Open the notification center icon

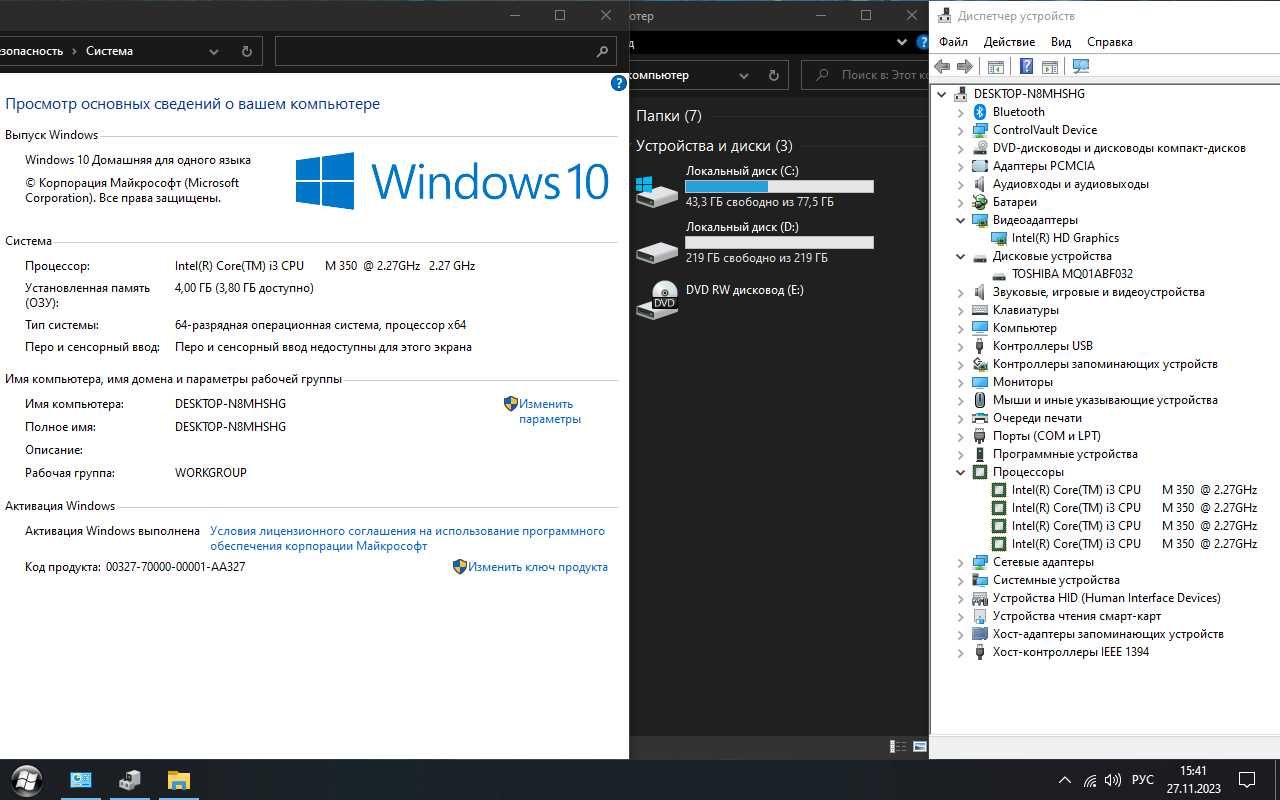pos(1247,780)
